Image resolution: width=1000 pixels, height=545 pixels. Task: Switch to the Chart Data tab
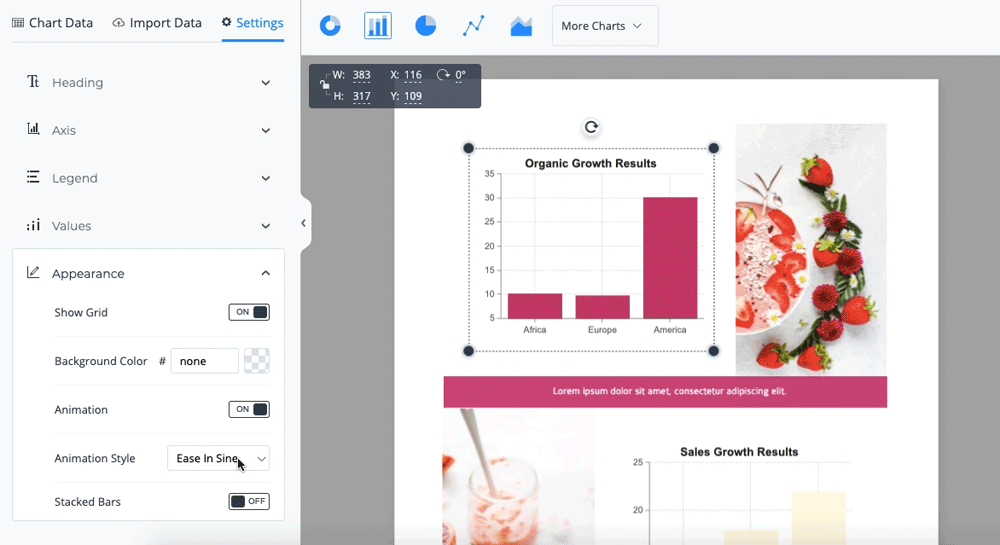tap(52, 23)
